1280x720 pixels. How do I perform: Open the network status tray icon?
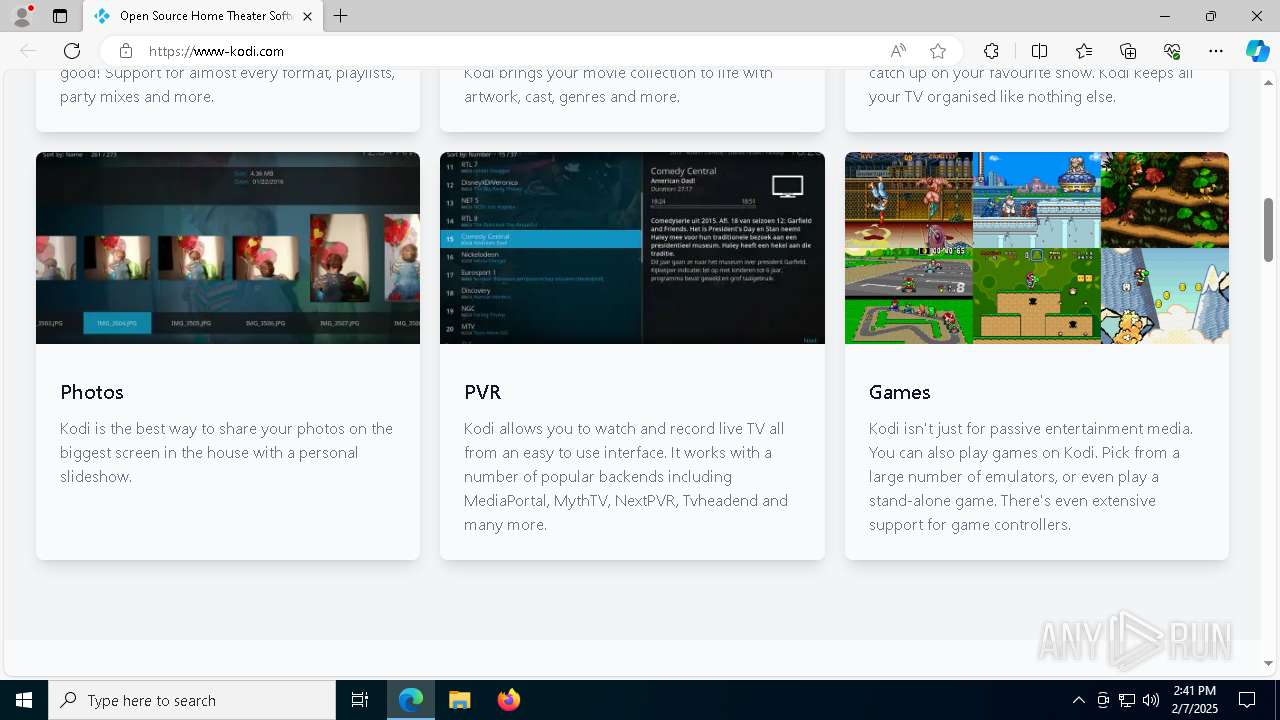[x=1127, y=700]
